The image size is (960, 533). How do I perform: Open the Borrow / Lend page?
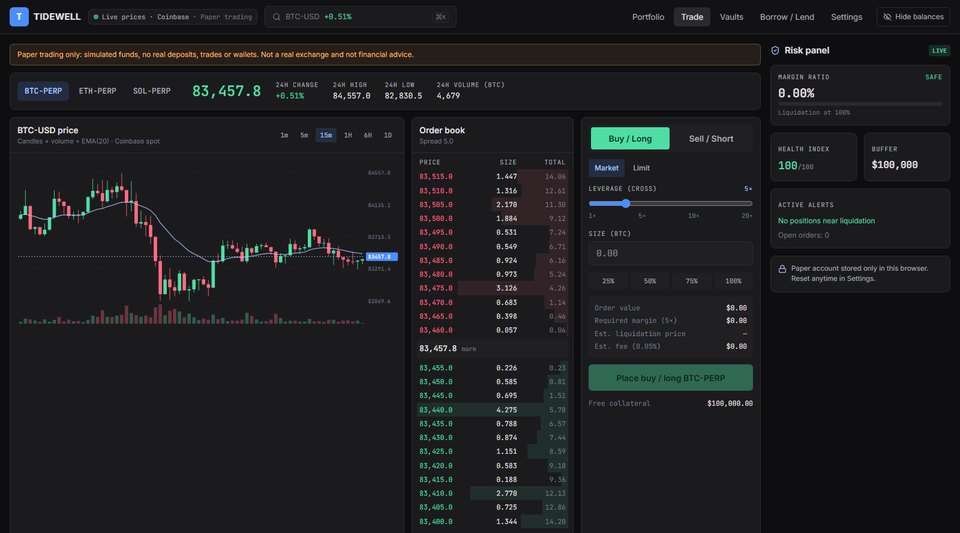point(787,17)
